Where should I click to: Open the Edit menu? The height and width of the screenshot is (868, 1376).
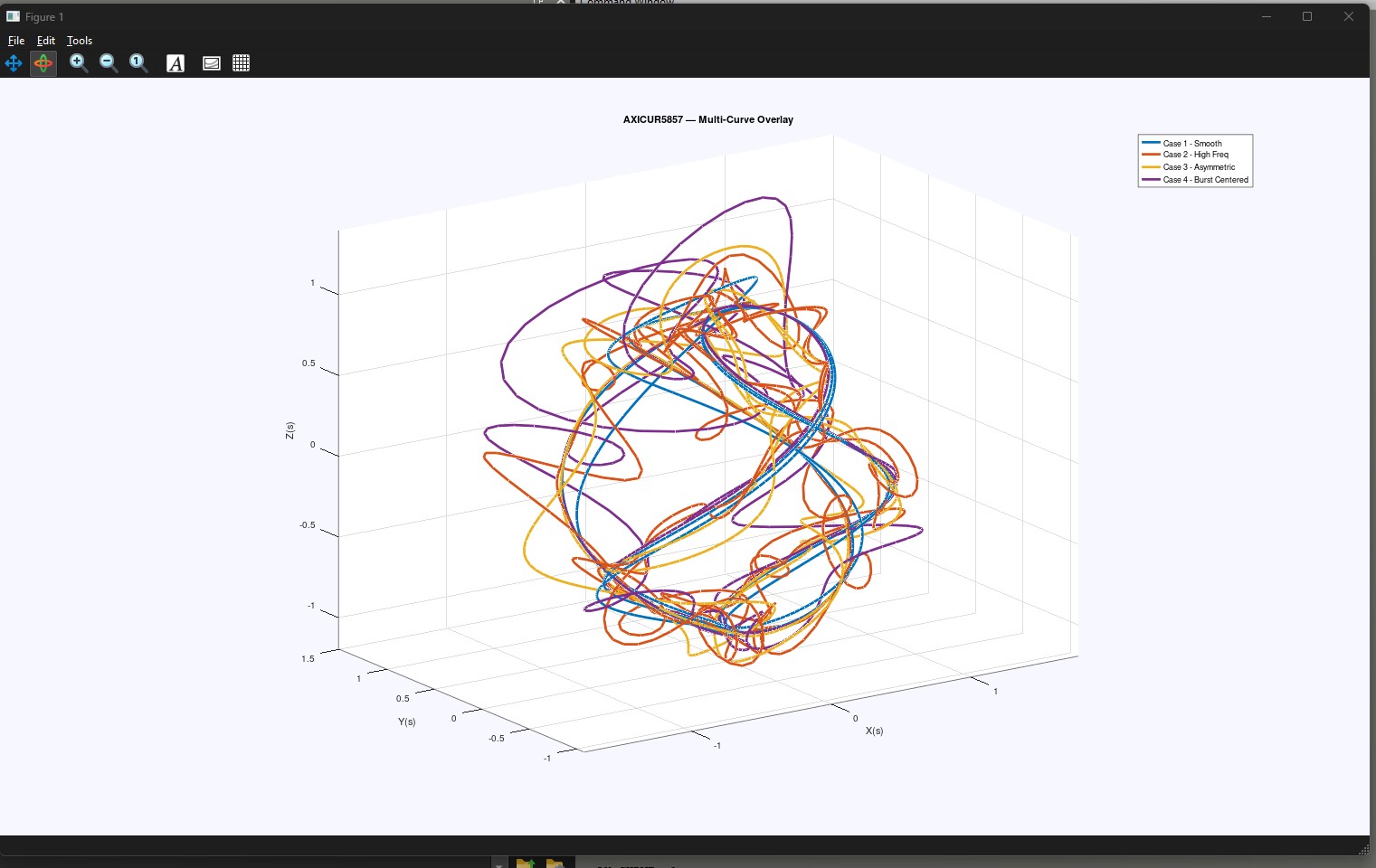point(46,41)
